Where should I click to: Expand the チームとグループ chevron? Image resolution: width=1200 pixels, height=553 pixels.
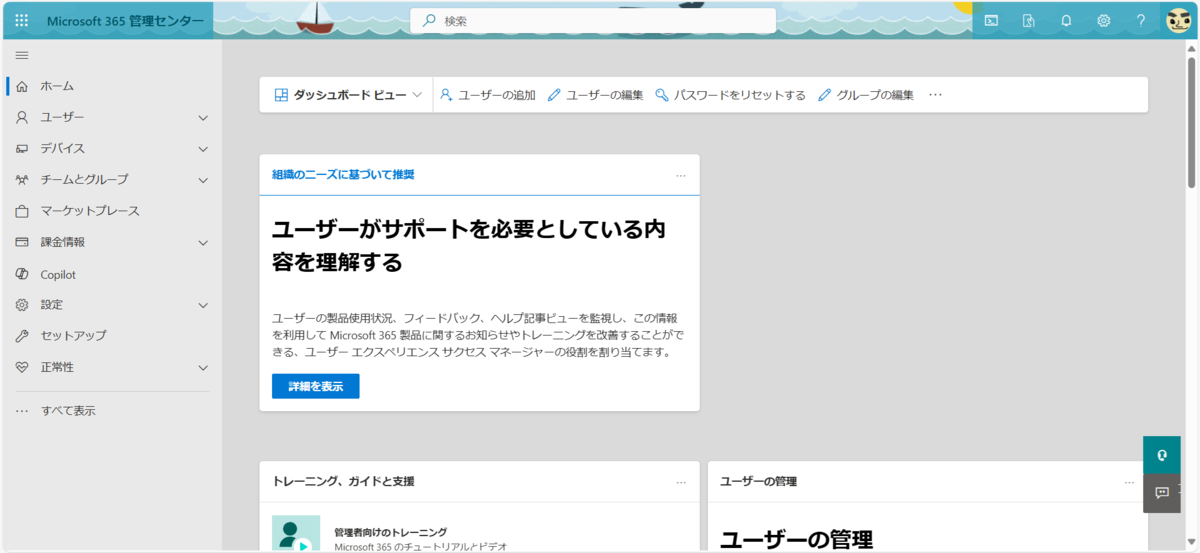(203, 180)
